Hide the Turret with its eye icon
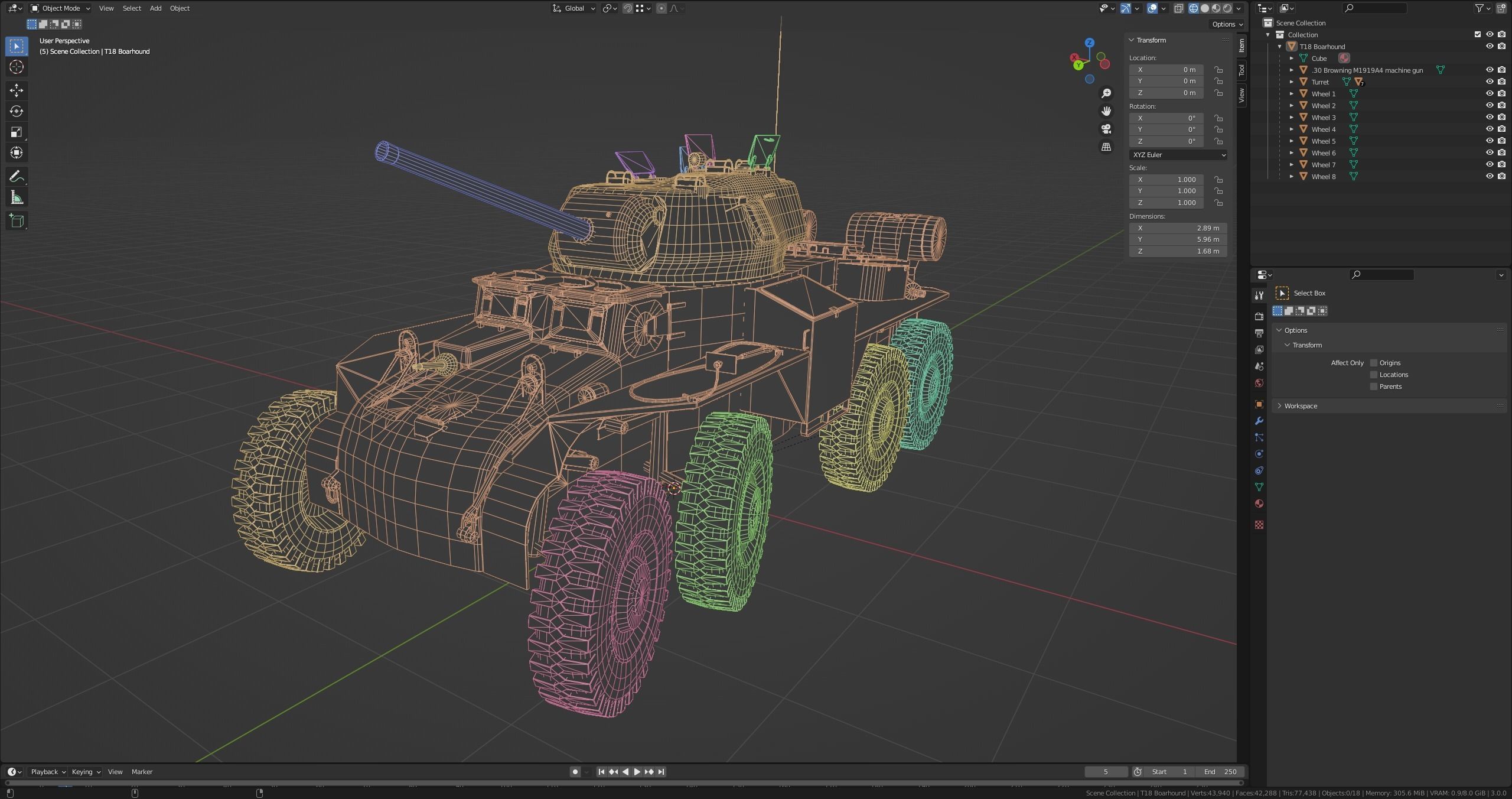 pyautogui.click(x=1490, y=82)
